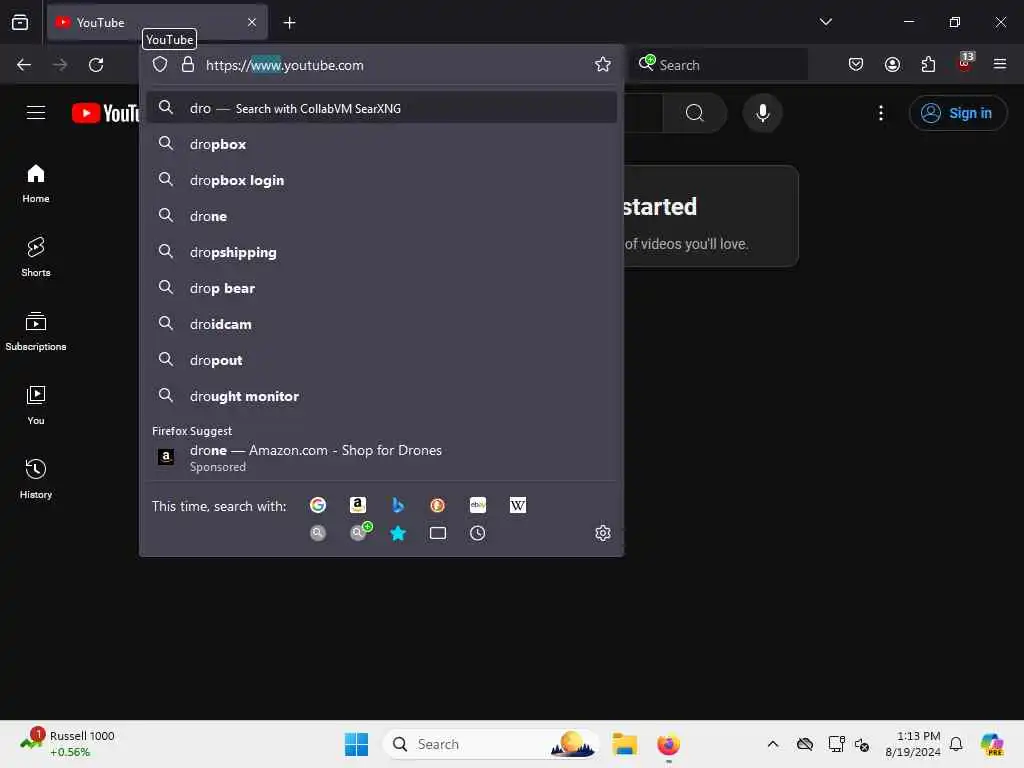The image size is (1024, 768).
Task: Close the YouTube tab
Action: click(x=252, y=22)
